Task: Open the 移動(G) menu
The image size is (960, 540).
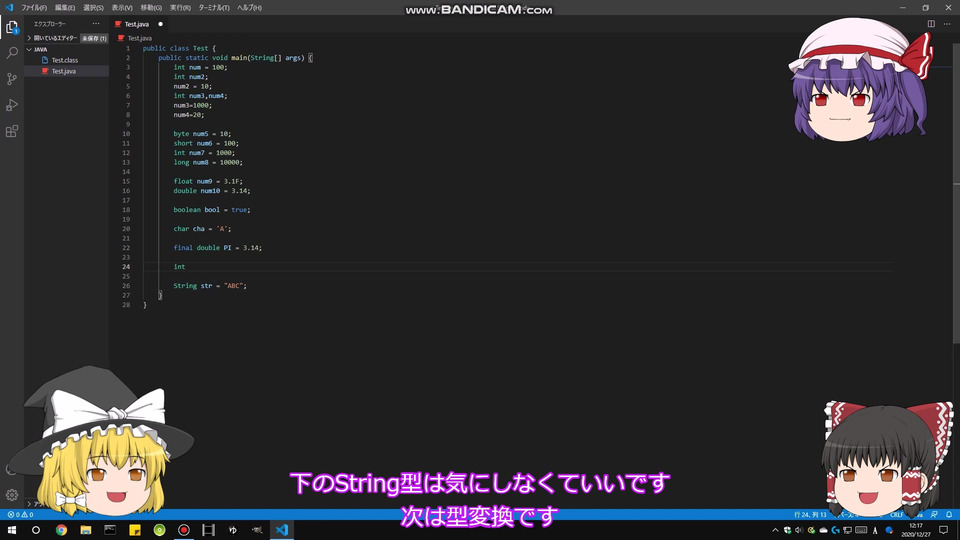Action: click(151, 7)
